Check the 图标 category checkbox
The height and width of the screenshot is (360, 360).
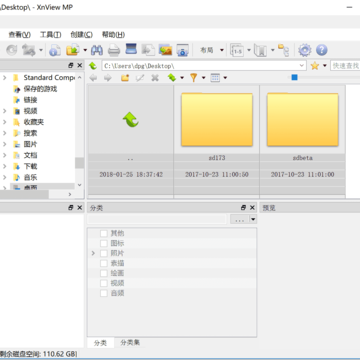tap(104, 243)
